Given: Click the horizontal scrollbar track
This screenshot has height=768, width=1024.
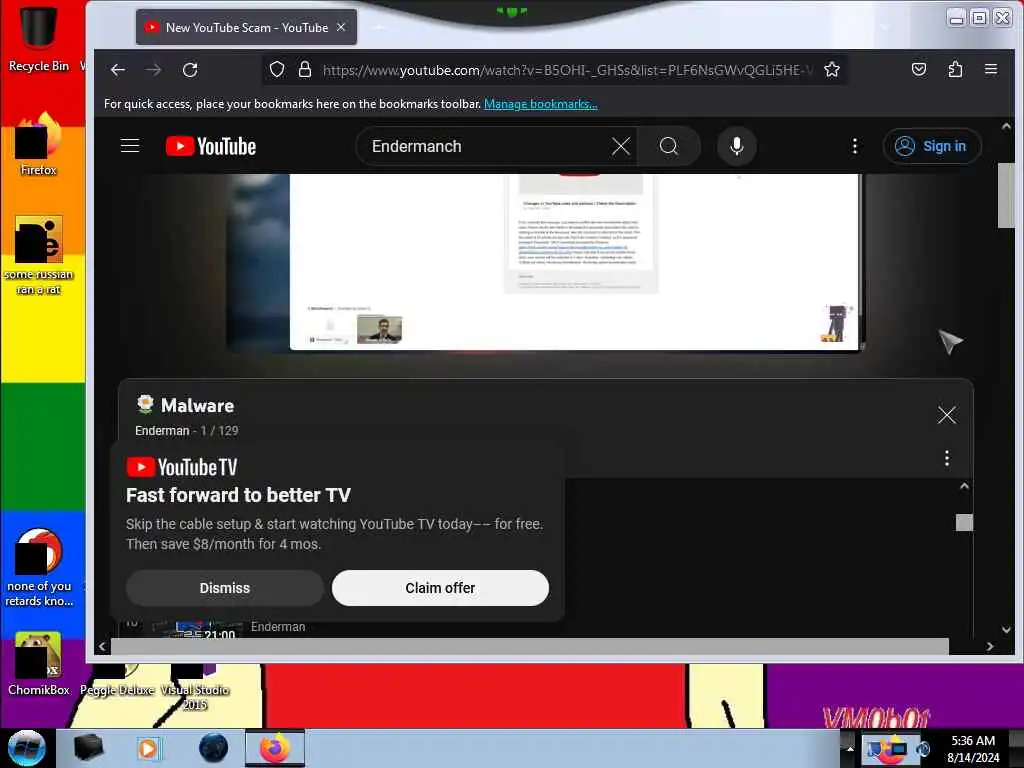Looking at the screenshot, I should click(x=530, y=647).
